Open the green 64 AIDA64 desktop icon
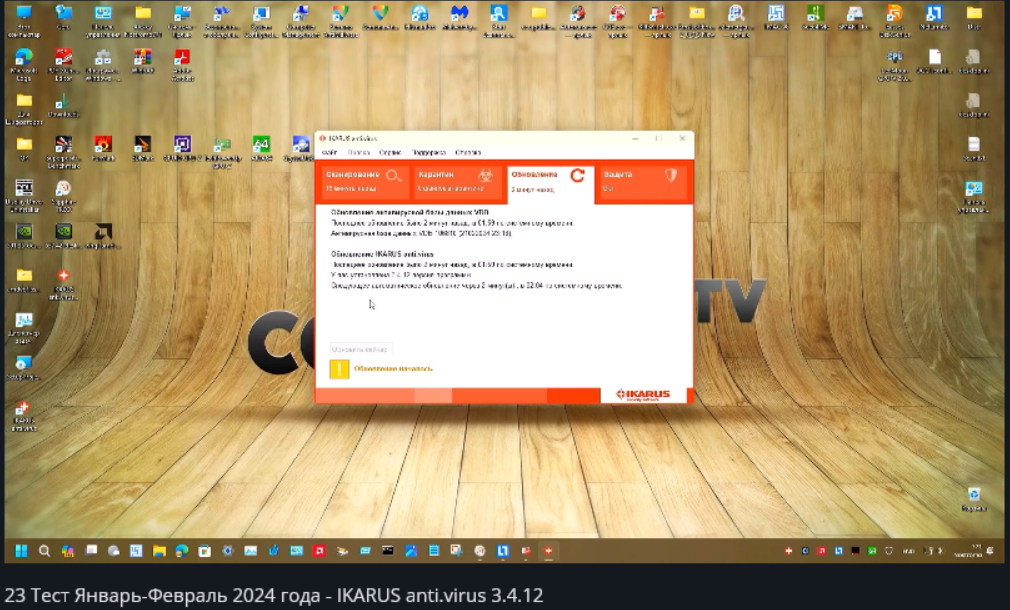The height and width of the screenshot is (610, 1010). coord(262,148)
